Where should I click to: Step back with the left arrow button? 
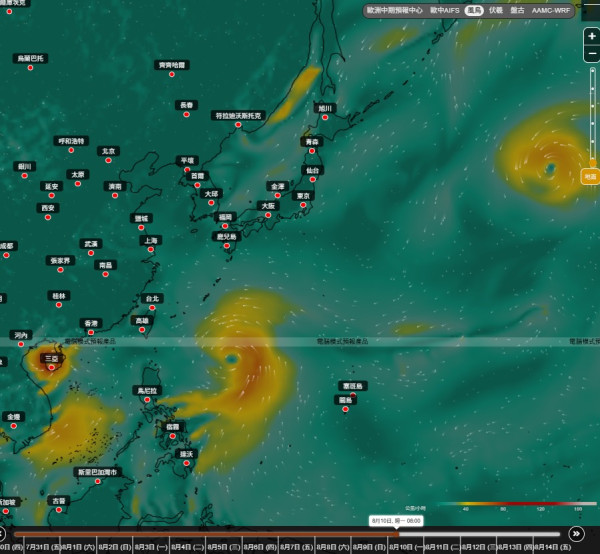coord(2,533)
